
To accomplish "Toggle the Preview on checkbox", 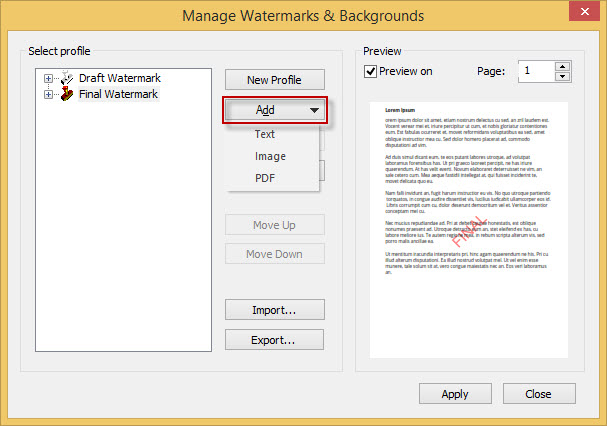I will [x=370, y=71].
